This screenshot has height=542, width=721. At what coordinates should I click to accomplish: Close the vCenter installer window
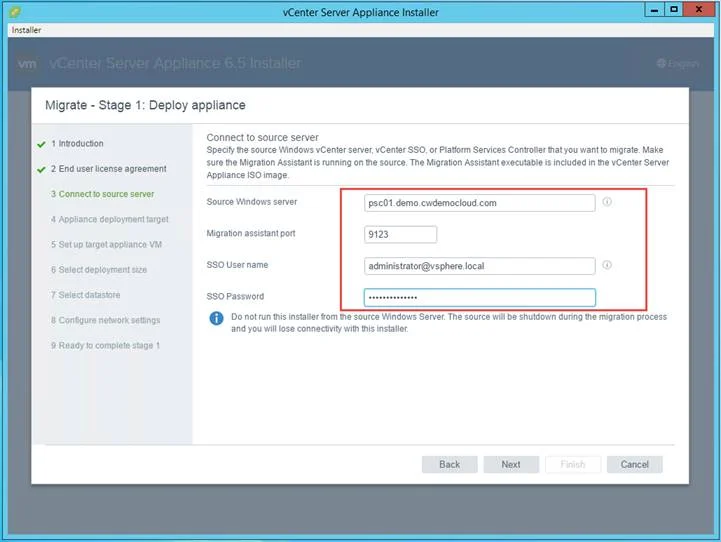[x=698, y=10]
